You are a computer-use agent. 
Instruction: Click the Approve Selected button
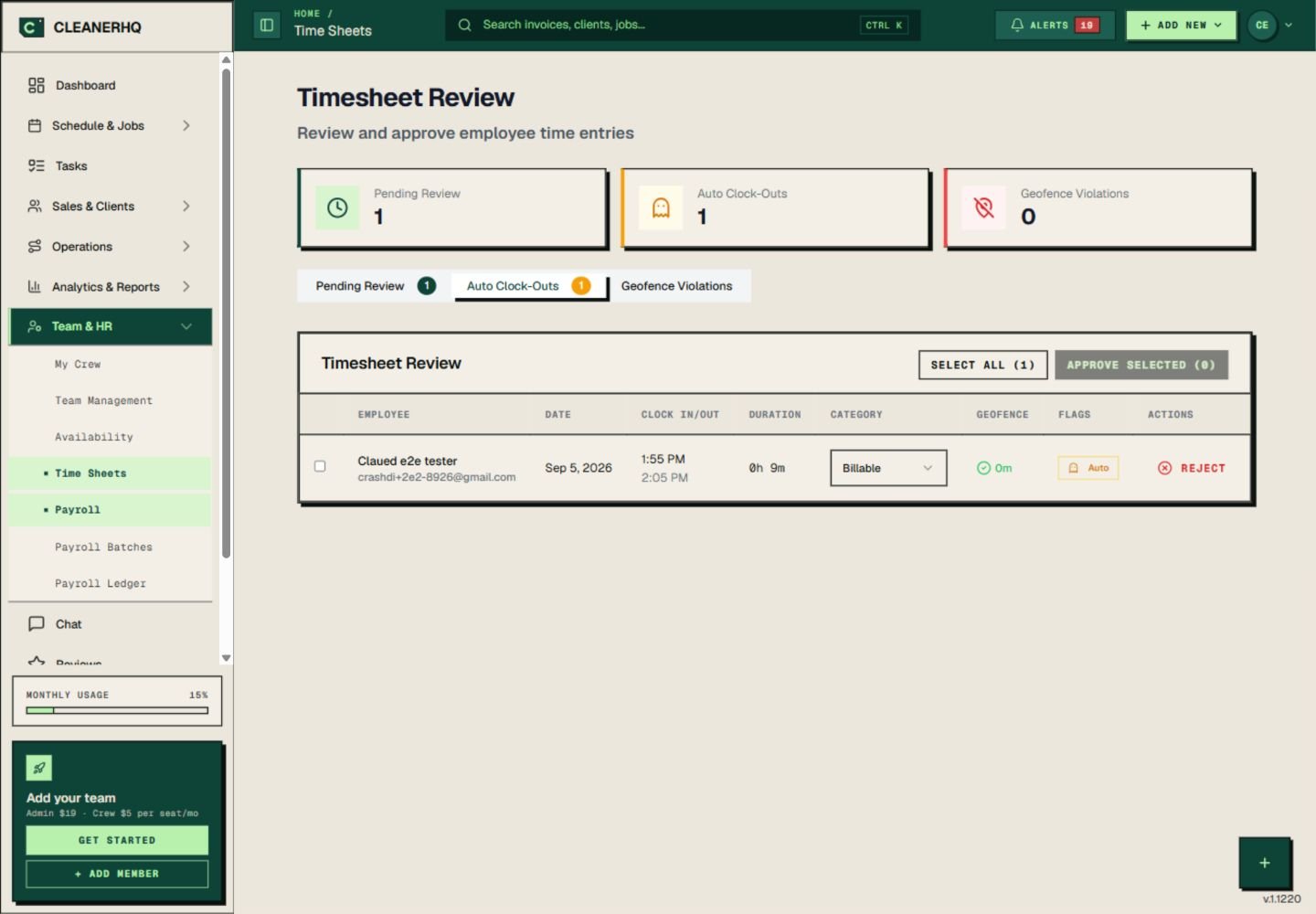[x=1141, y=365]
